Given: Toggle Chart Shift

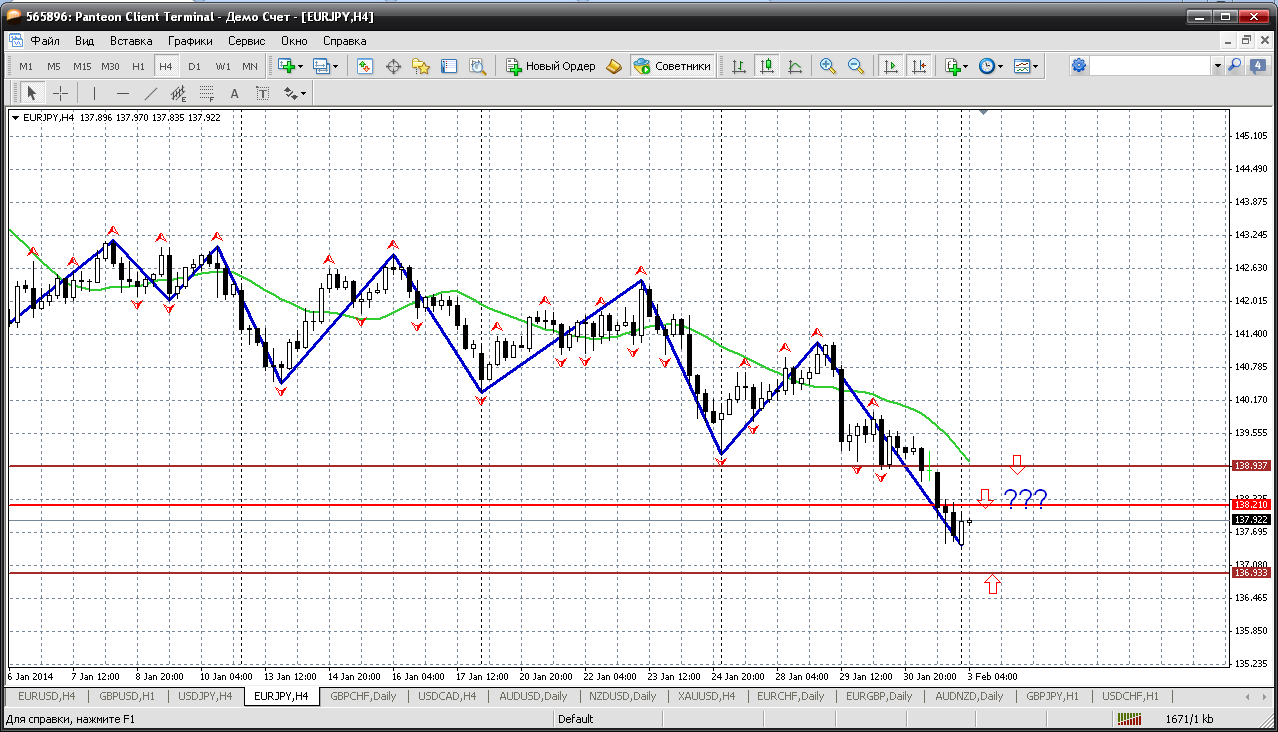Looking at the screenshot, I should coord(918,66).
